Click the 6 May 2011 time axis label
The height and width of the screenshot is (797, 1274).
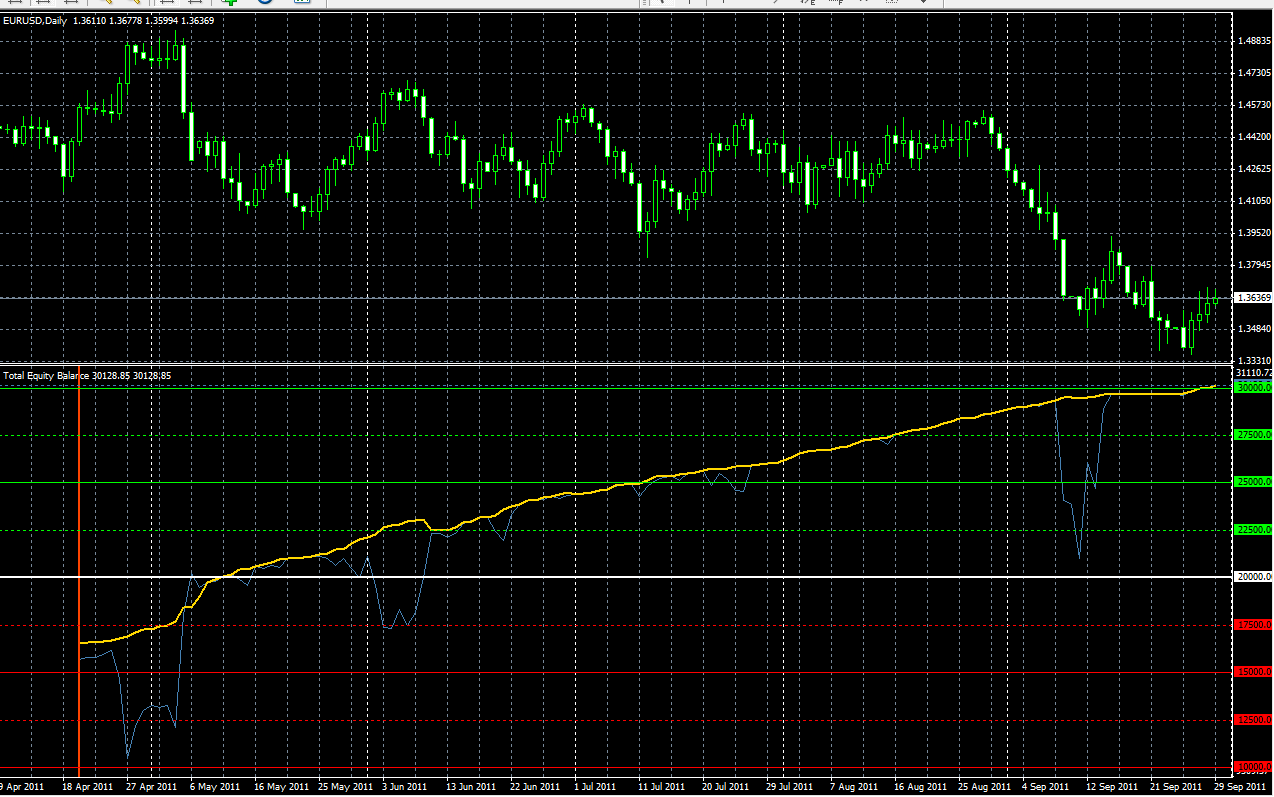(214, 787)
